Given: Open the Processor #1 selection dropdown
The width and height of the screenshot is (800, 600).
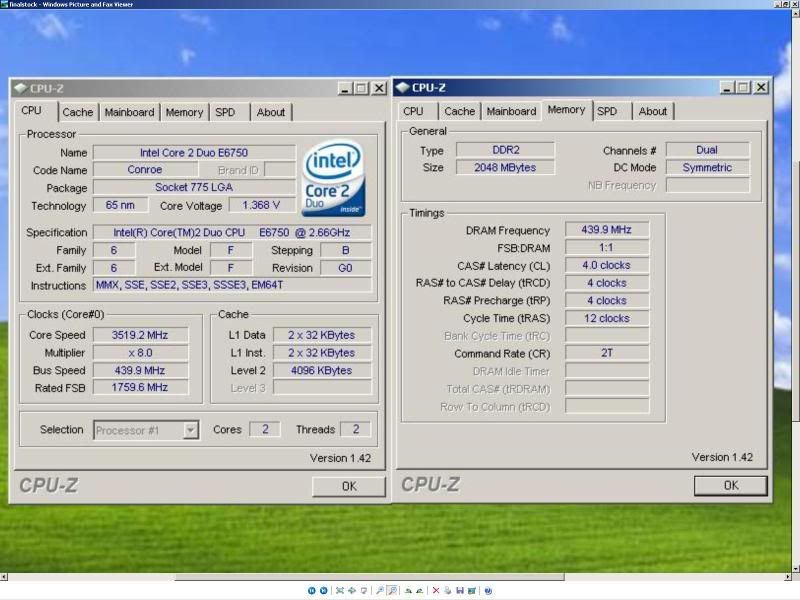Looking at the screenshot, I should click(190, 430).
